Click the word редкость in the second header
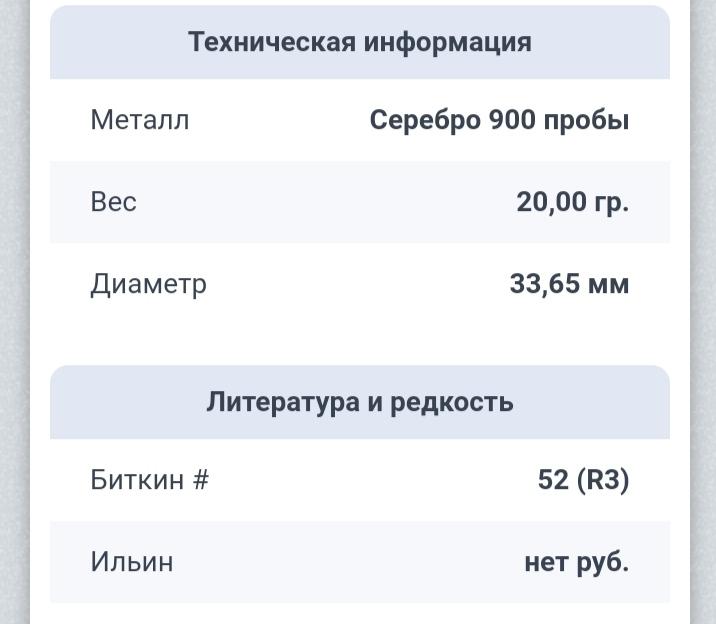716x624 pixels. click(452, 403)
